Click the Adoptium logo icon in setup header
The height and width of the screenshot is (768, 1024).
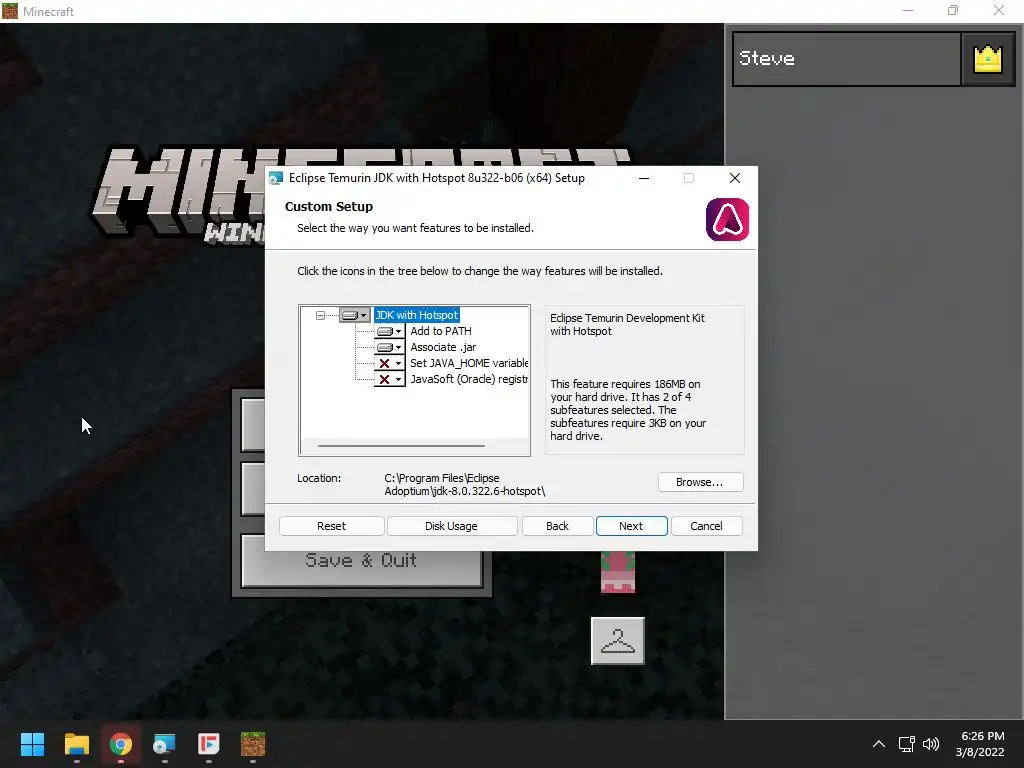tap(727, 219)
